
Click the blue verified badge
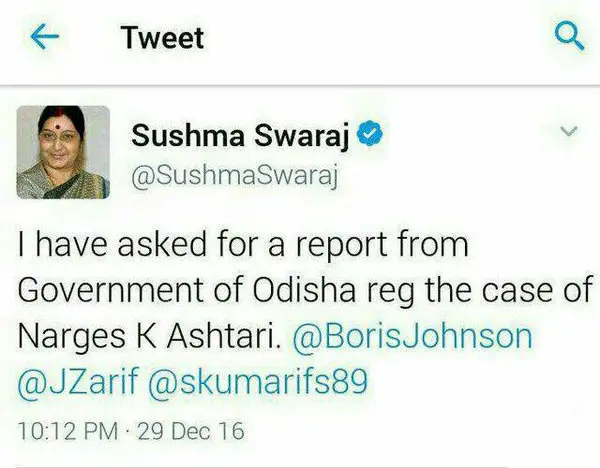pyautogui.click(x=370, y=133)
